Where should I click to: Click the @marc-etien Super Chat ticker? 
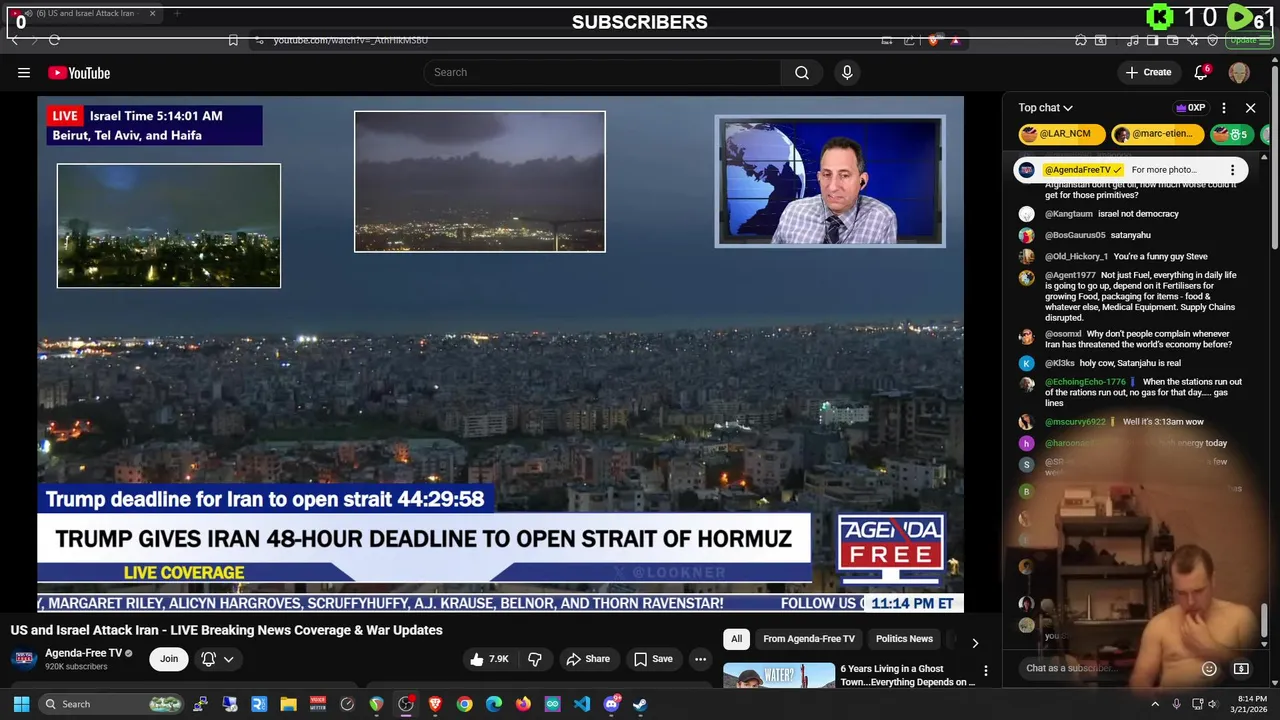coord(1156,134)
